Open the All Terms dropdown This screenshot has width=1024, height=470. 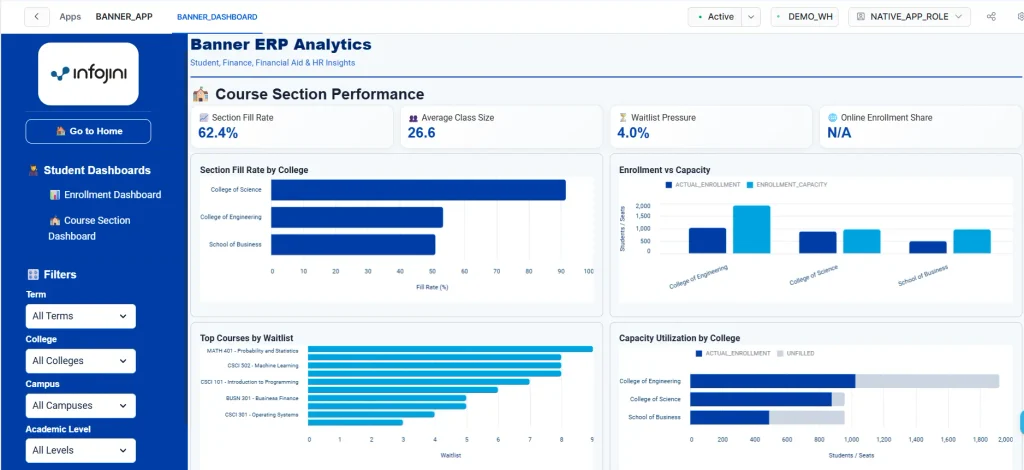click(x=80, y=316)
